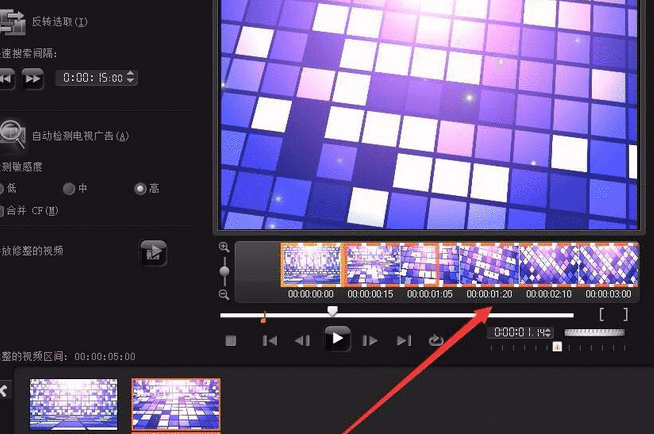Image resolution: width=654 pixels, height=434 pixels.
Task: Enable the merge CF checkbox
Action: click(4, 210)
